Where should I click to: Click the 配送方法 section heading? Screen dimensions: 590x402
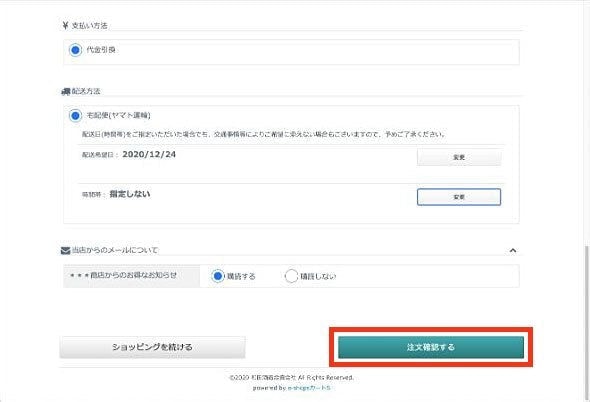(x=86, y=91)
